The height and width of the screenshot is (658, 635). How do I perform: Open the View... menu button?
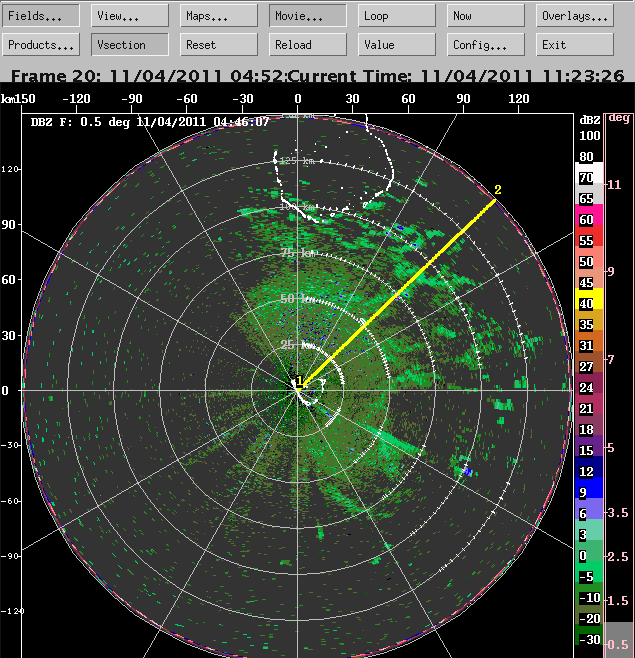pos(130,16)
